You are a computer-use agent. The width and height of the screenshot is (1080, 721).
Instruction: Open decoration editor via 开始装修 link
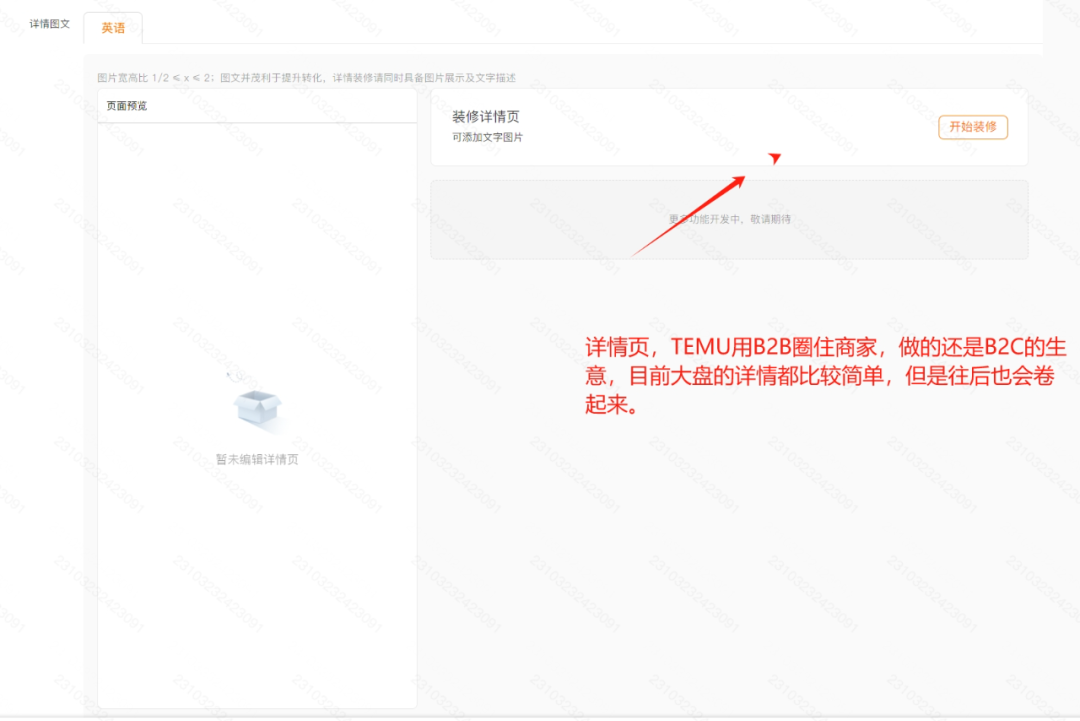pos(972,127)
